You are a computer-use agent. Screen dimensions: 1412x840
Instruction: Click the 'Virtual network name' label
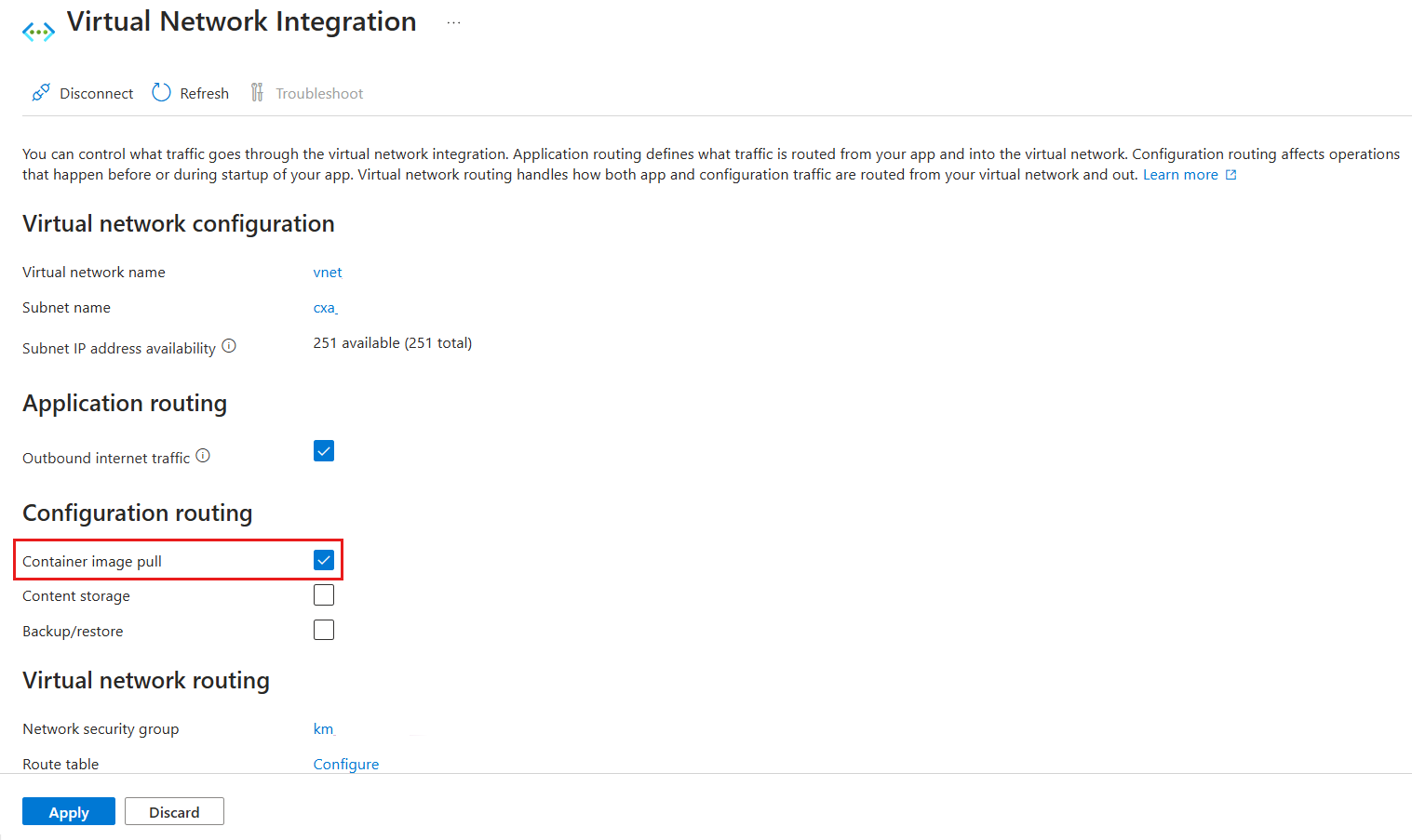coord(94,272)
